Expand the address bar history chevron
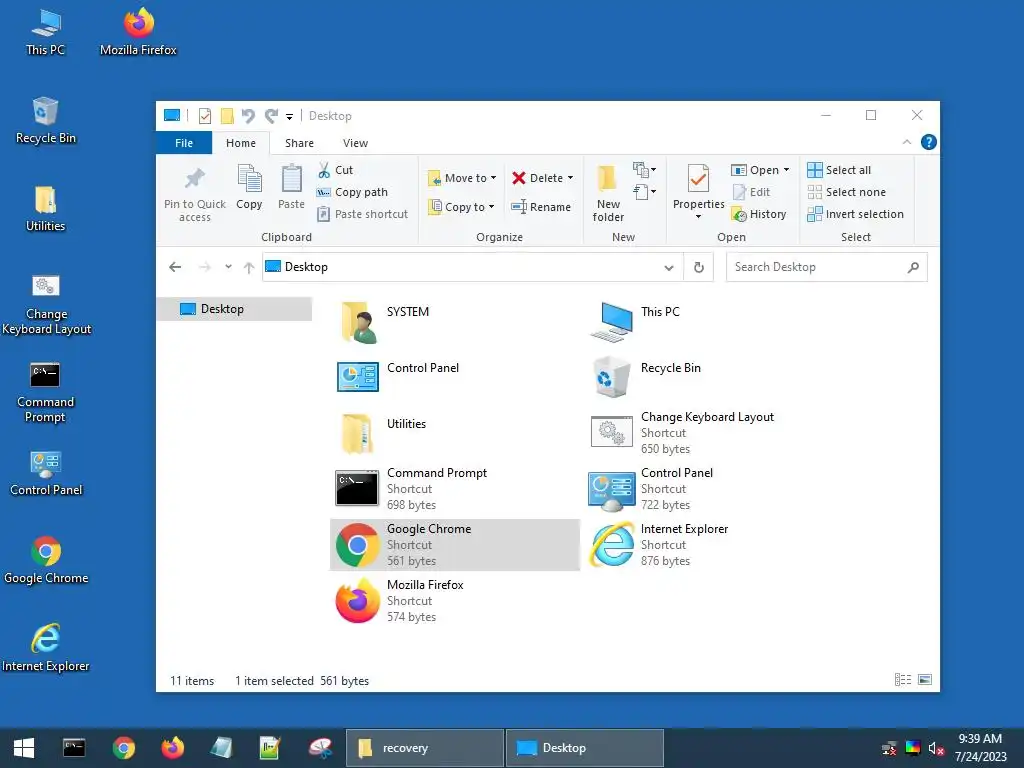Screen dimensions: 1024x768 [669, 268]
